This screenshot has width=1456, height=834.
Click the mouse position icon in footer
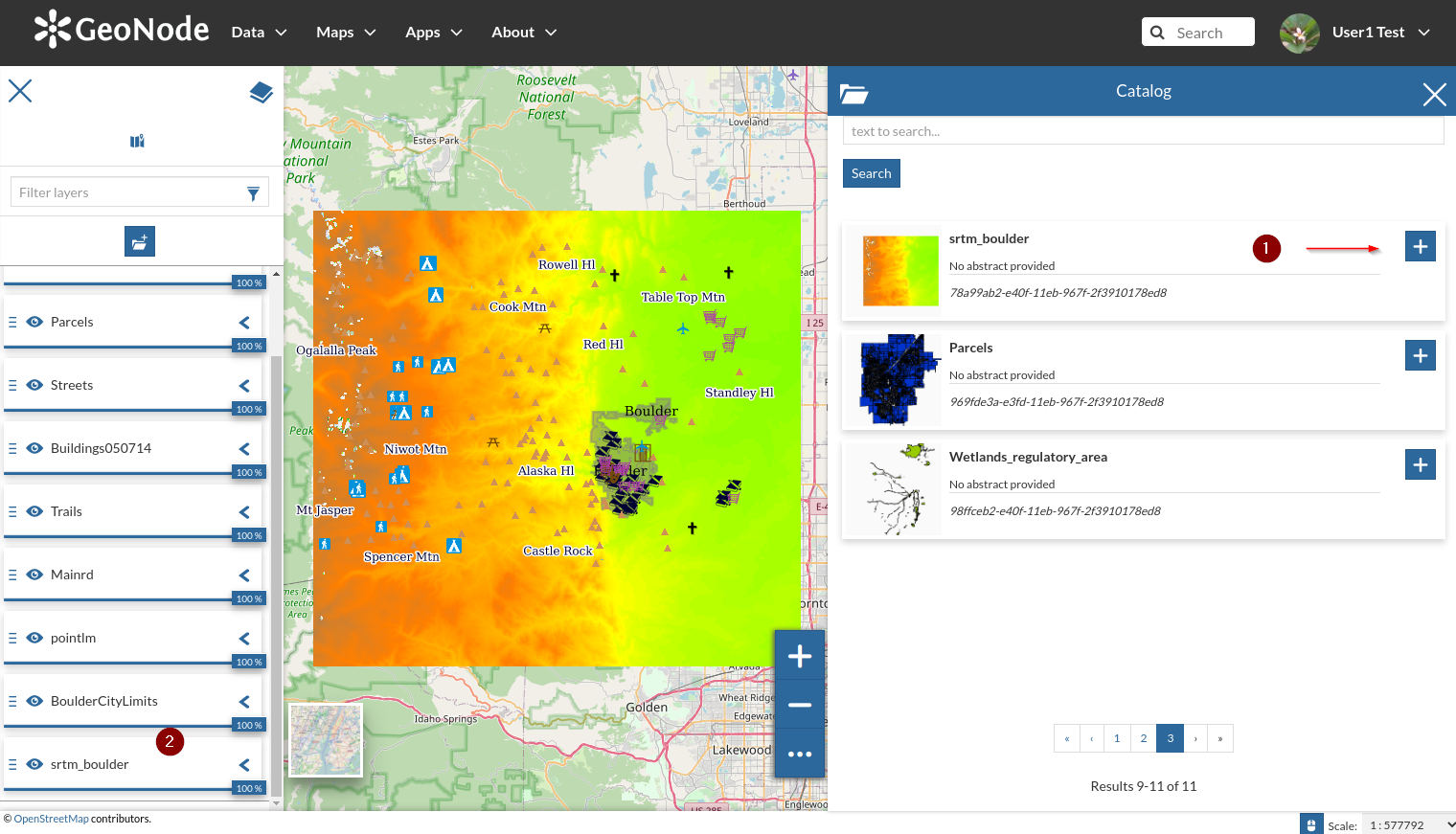point(1311,824)
